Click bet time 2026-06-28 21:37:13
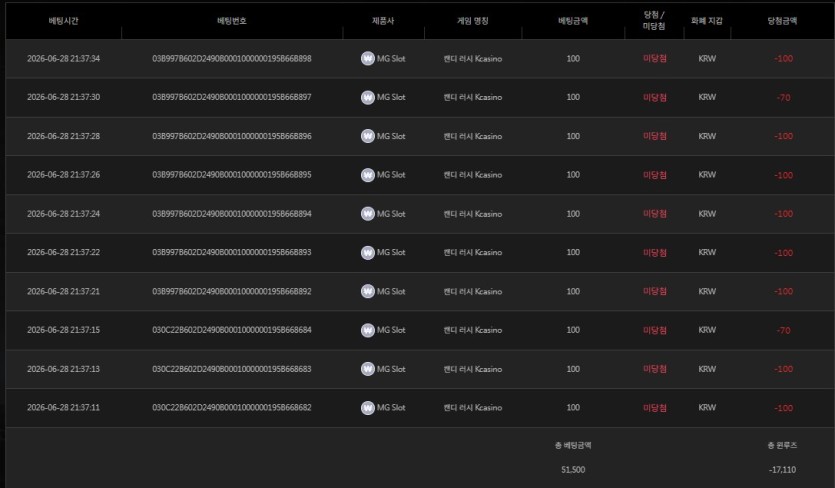Image resolution: width=835 pixels, height=488 pixels. pos(63,369)
